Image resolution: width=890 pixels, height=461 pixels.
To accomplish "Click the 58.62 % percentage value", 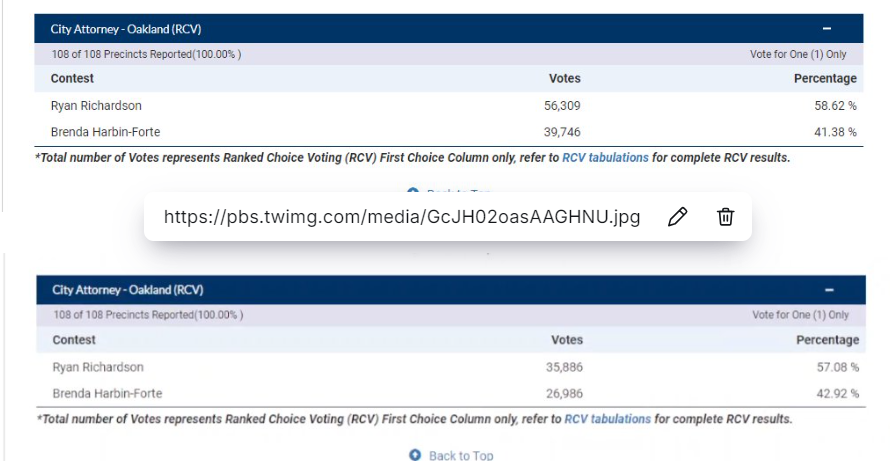I will click(x=836, y=105).
